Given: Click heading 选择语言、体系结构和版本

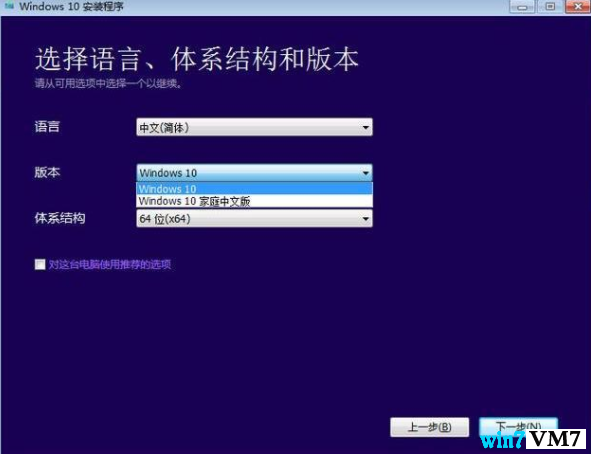Looking at the screenshot, I should point(196,59).
